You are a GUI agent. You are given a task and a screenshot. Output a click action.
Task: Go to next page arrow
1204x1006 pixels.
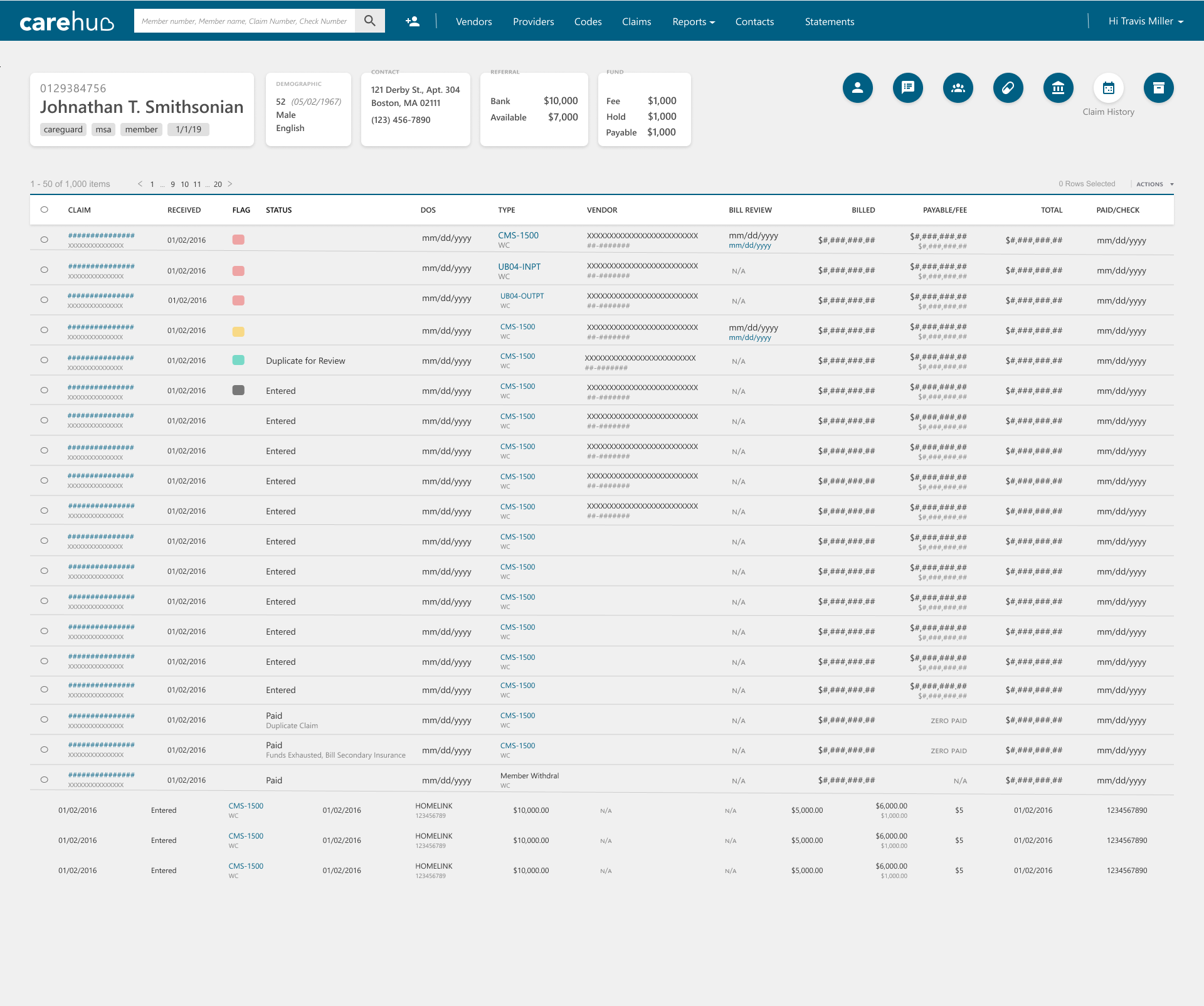click(230, 184)
